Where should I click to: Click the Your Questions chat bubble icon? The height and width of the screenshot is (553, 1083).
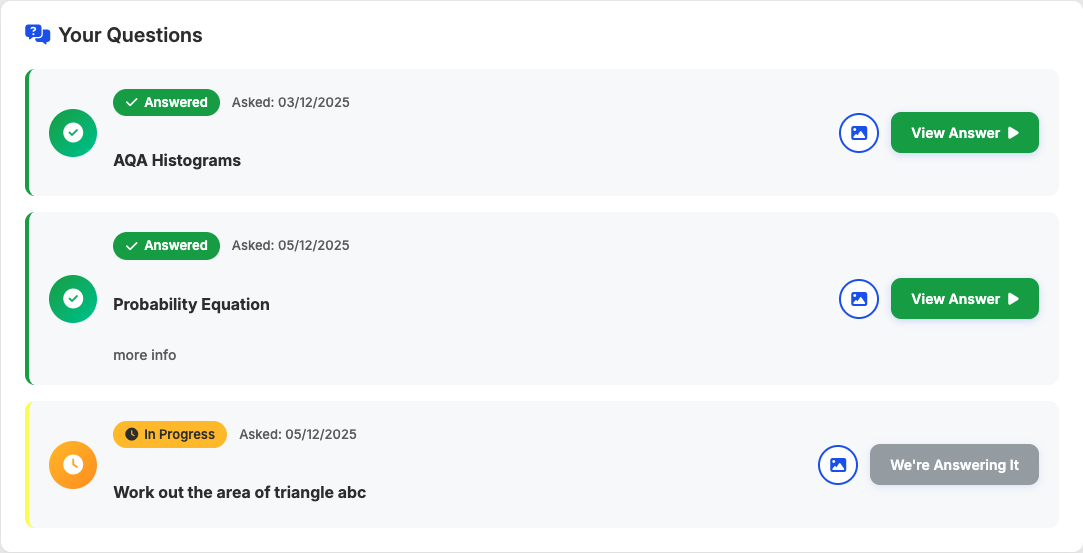[38, 35]
